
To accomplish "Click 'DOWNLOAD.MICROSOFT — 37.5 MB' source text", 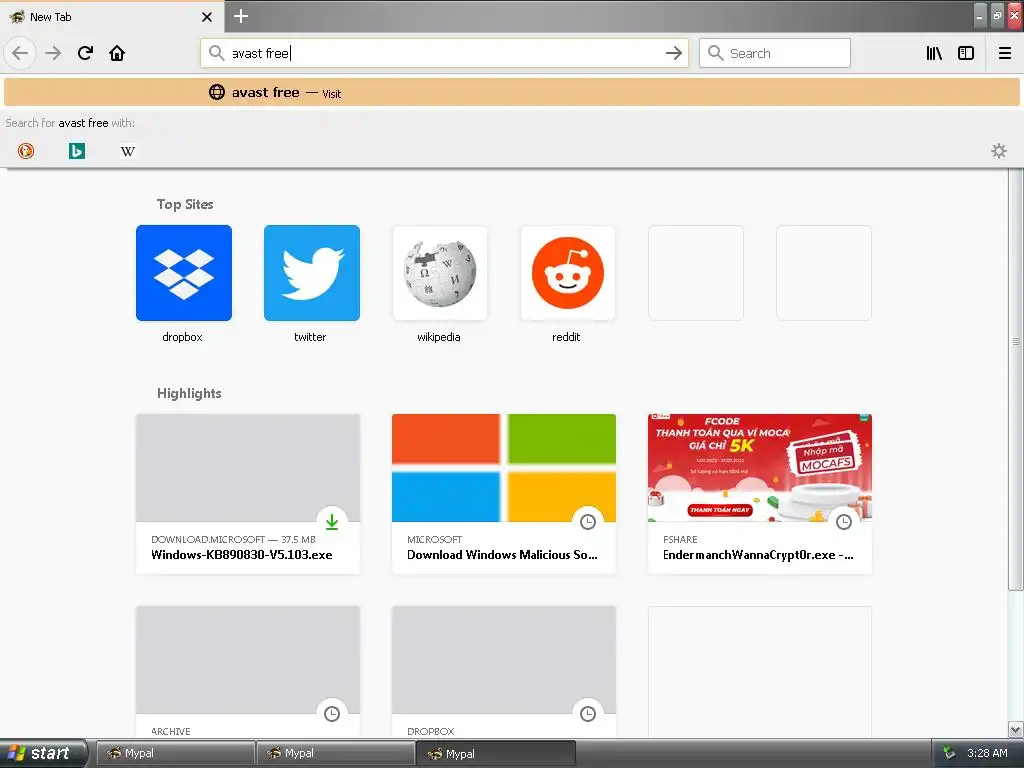I will [233, 539].
